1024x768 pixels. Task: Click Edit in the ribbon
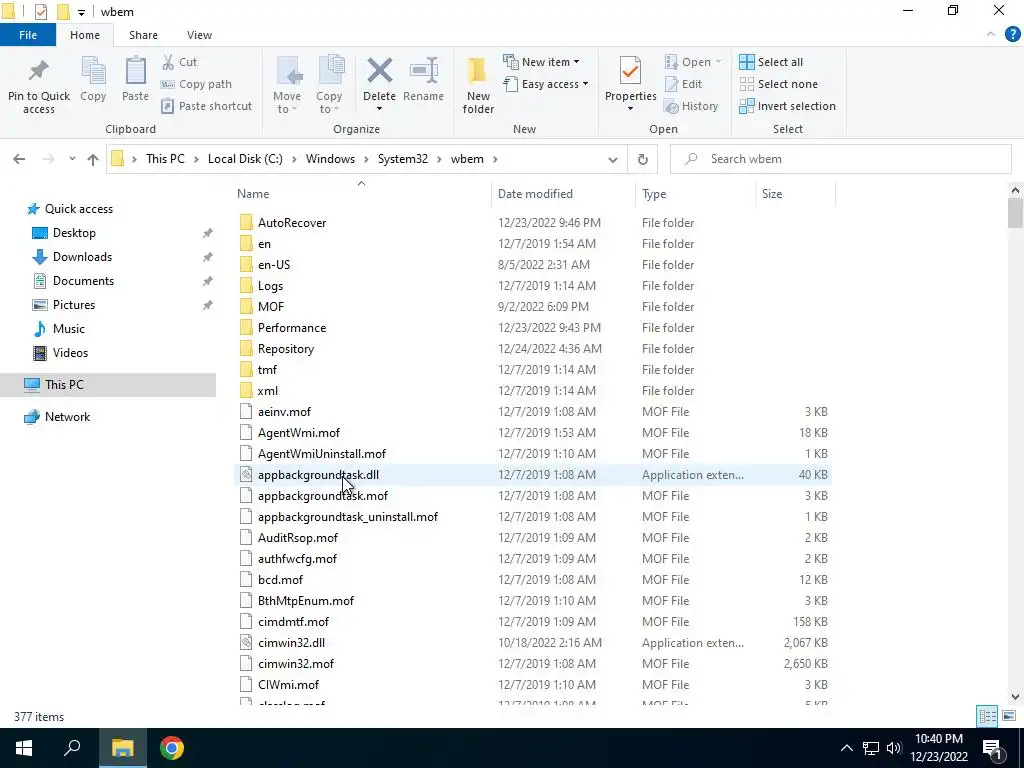coord(683,84)
